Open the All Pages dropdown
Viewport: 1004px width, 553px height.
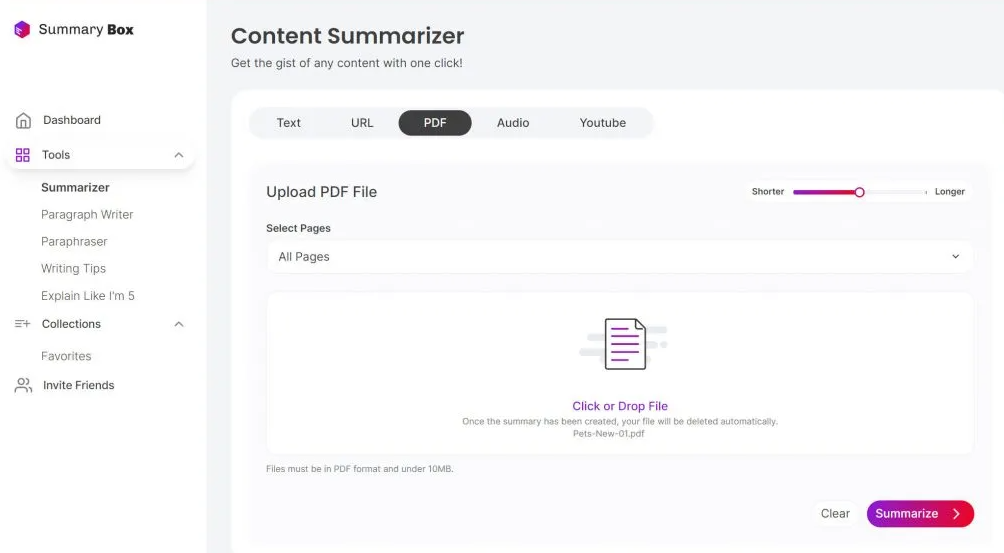tap(620, 257)
